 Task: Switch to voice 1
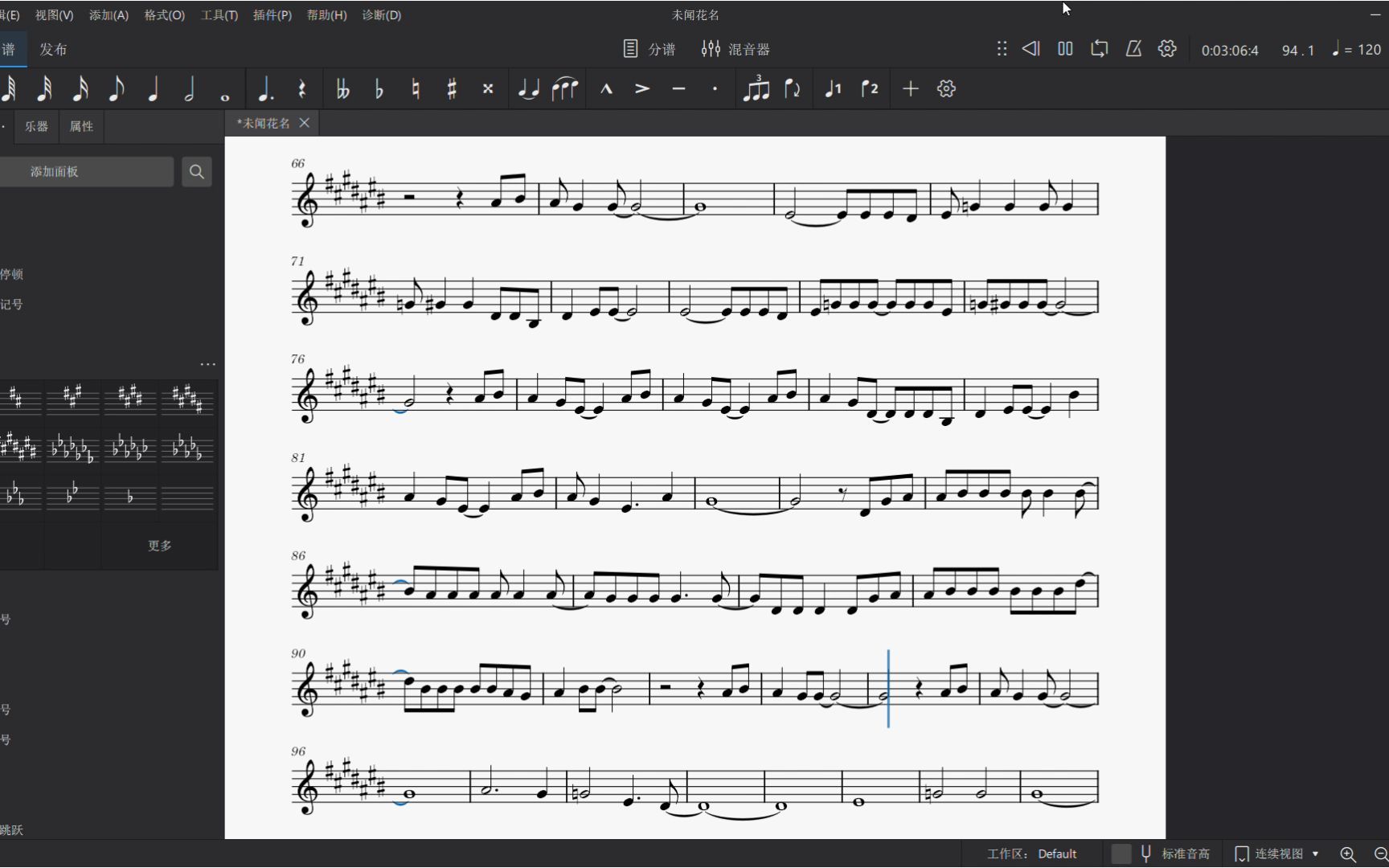(833, 89)
